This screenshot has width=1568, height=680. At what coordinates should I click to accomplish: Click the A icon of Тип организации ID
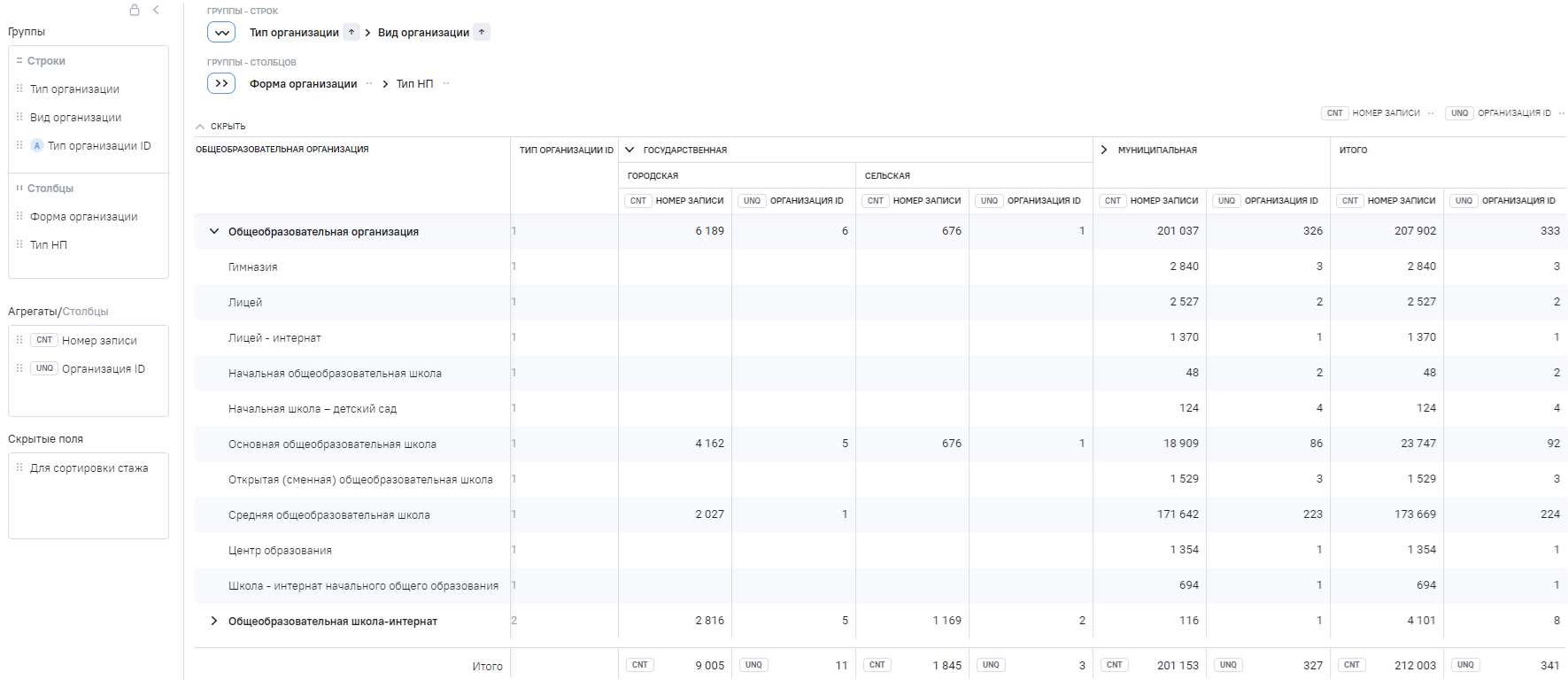point(37,146)
